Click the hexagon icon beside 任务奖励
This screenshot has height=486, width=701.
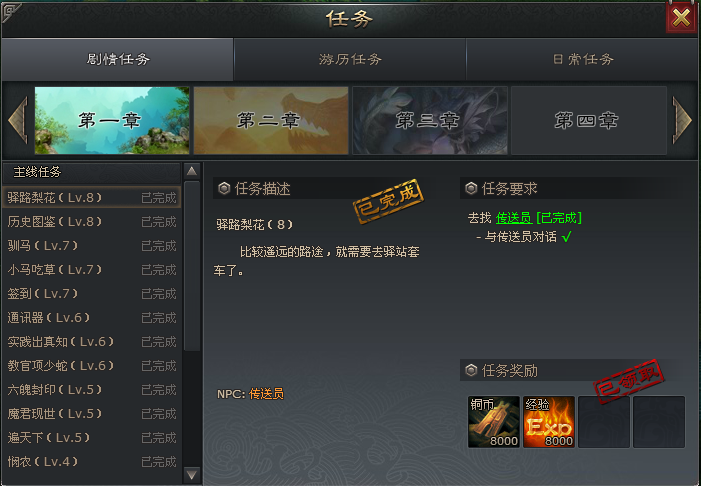tap(471, 370)
